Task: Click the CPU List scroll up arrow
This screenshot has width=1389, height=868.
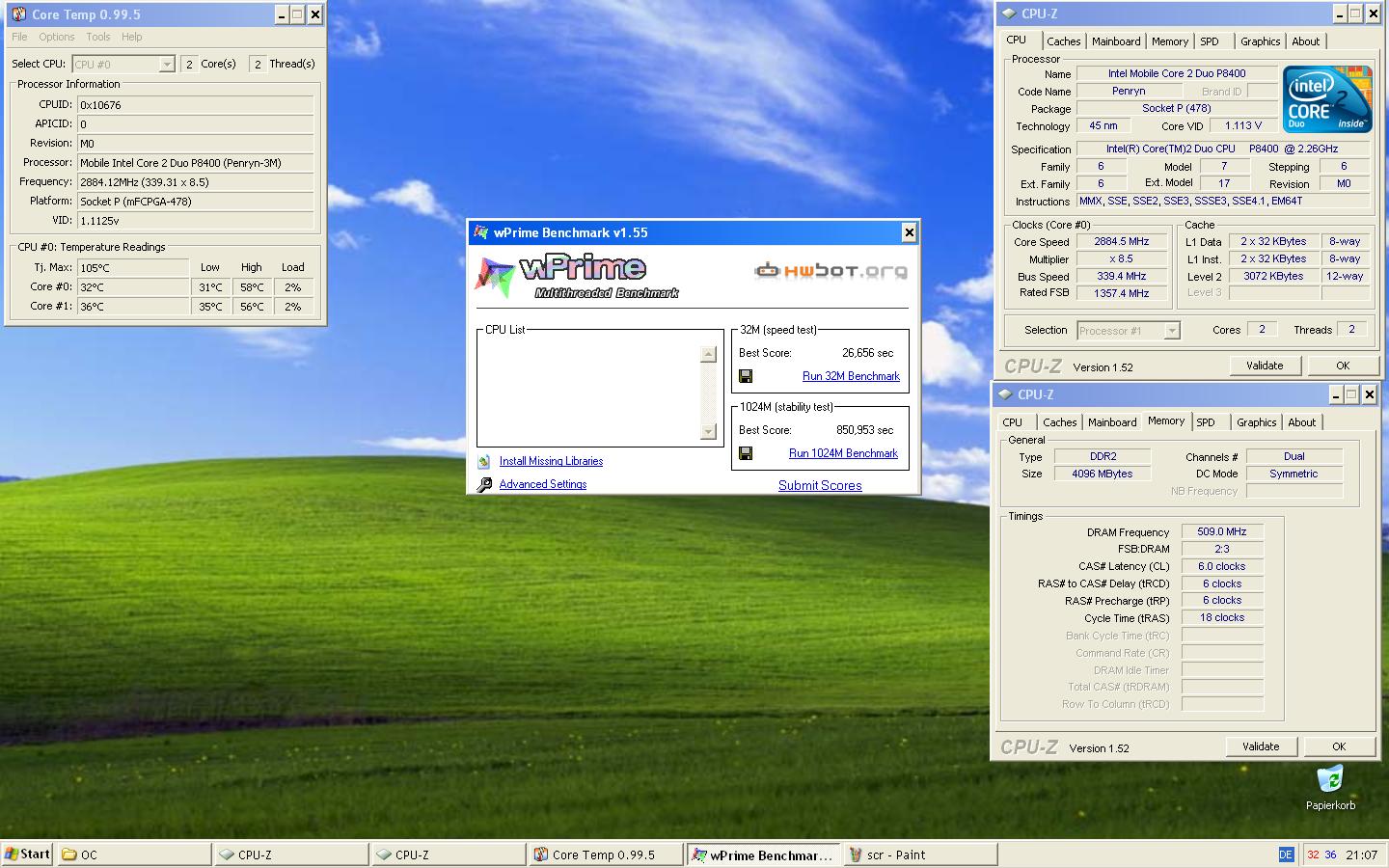Action: [708, 354]
